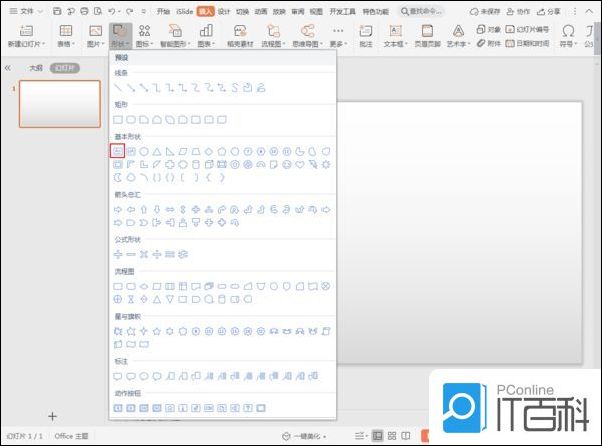Switch left panel to 大纲 outline view
Viewport: 602px width, 446px height.
(x=36, y=68)
